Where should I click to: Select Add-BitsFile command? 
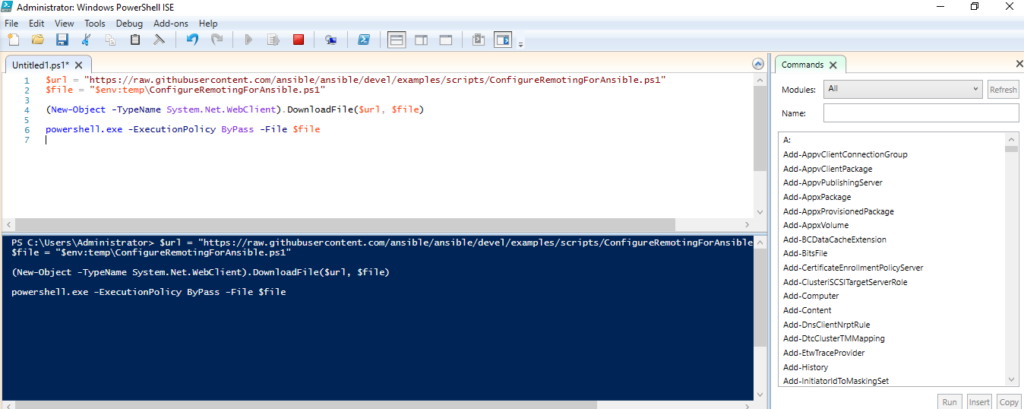click(805, 253)
